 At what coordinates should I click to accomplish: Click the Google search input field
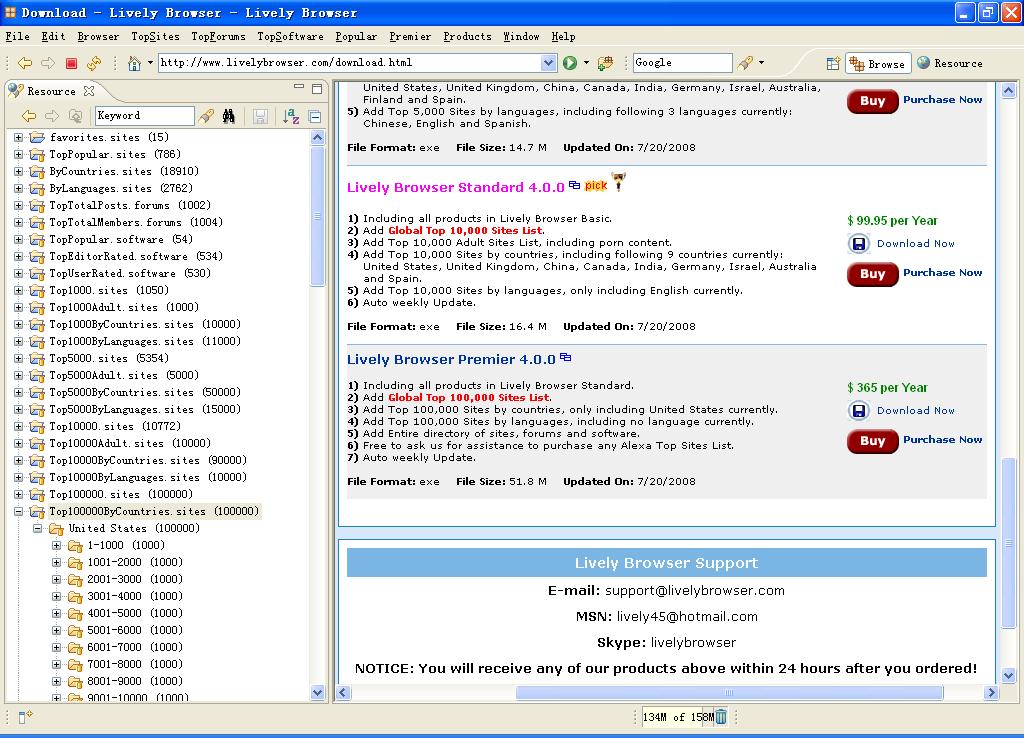(682, 63)
